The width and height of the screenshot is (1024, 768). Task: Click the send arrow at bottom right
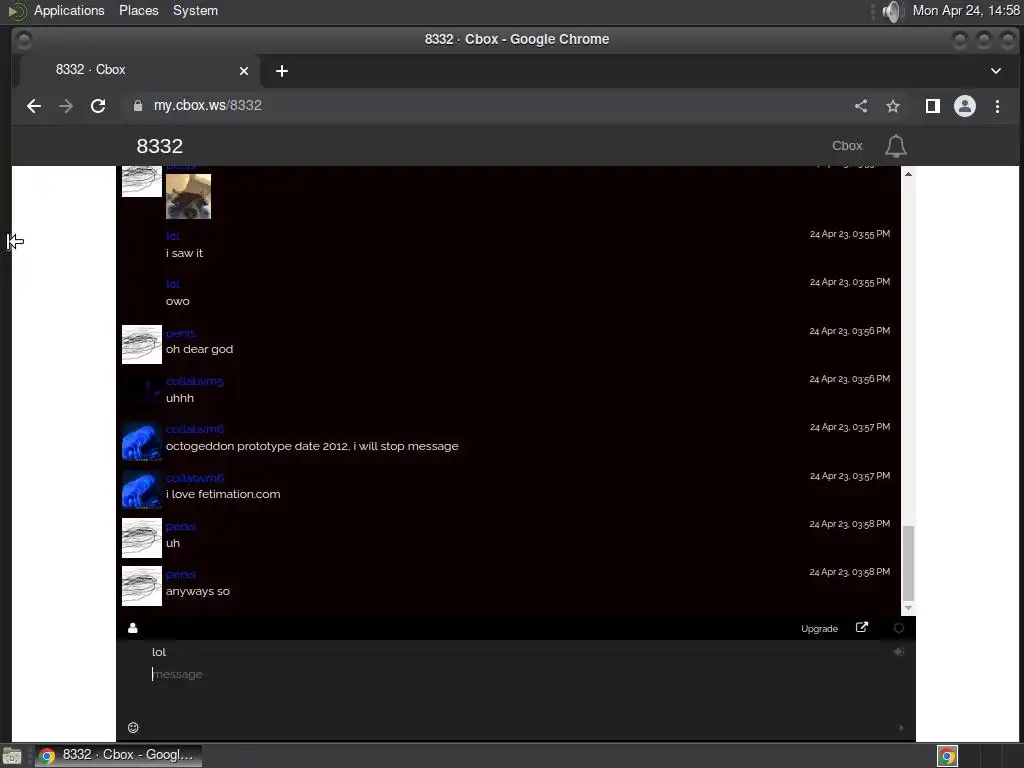pos(901,728)
